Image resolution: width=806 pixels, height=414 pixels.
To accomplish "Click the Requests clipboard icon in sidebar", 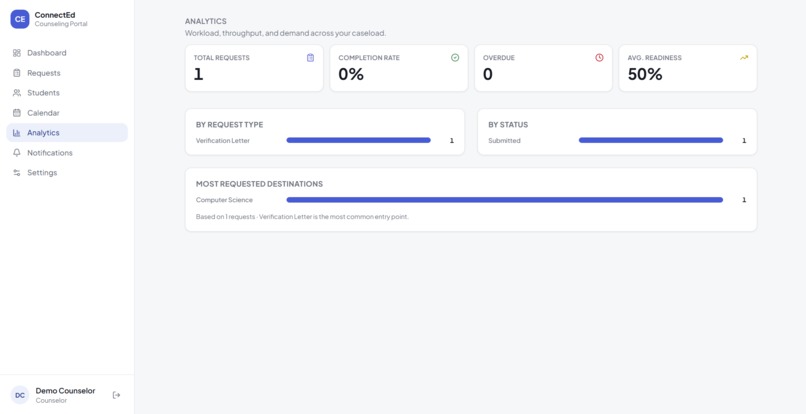I will 16,73.
